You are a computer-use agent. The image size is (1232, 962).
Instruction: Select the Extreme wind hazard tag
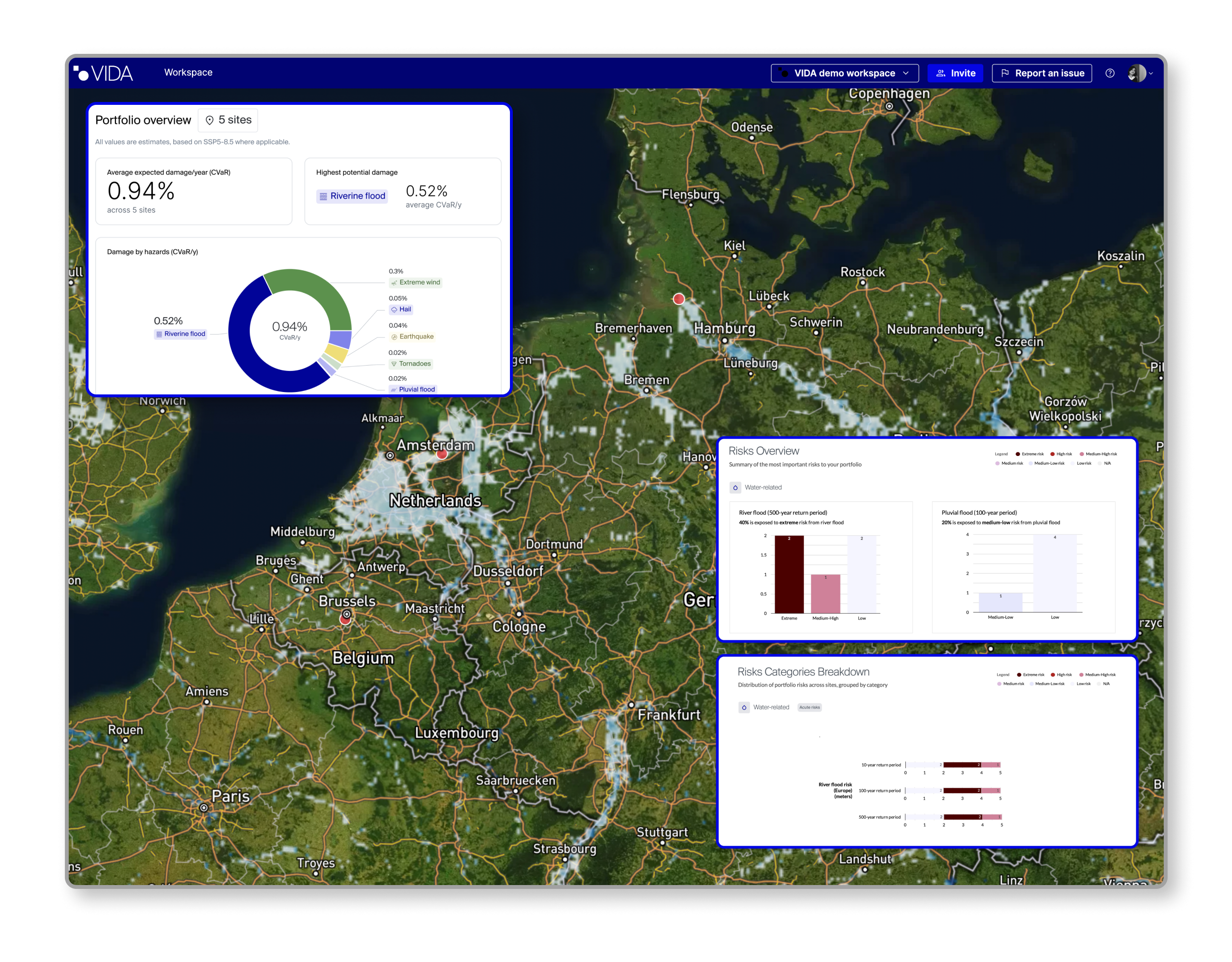coord(416,282)
